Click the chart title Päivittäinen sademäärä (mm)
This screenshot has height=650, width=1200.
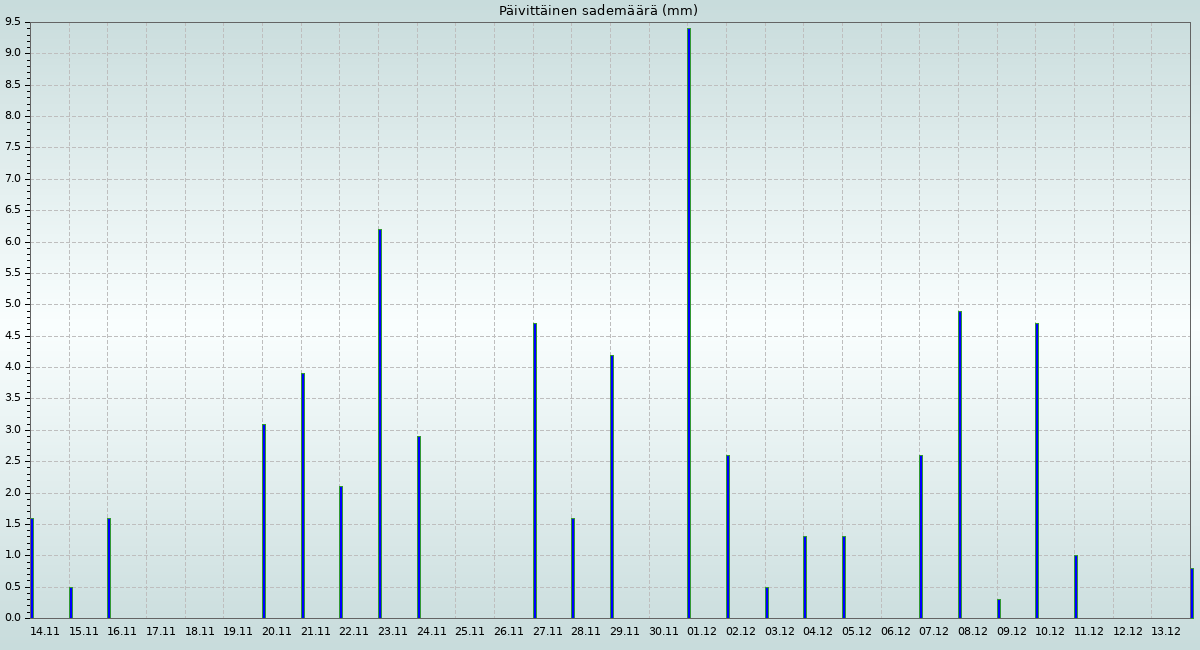[x=598, y=11]
